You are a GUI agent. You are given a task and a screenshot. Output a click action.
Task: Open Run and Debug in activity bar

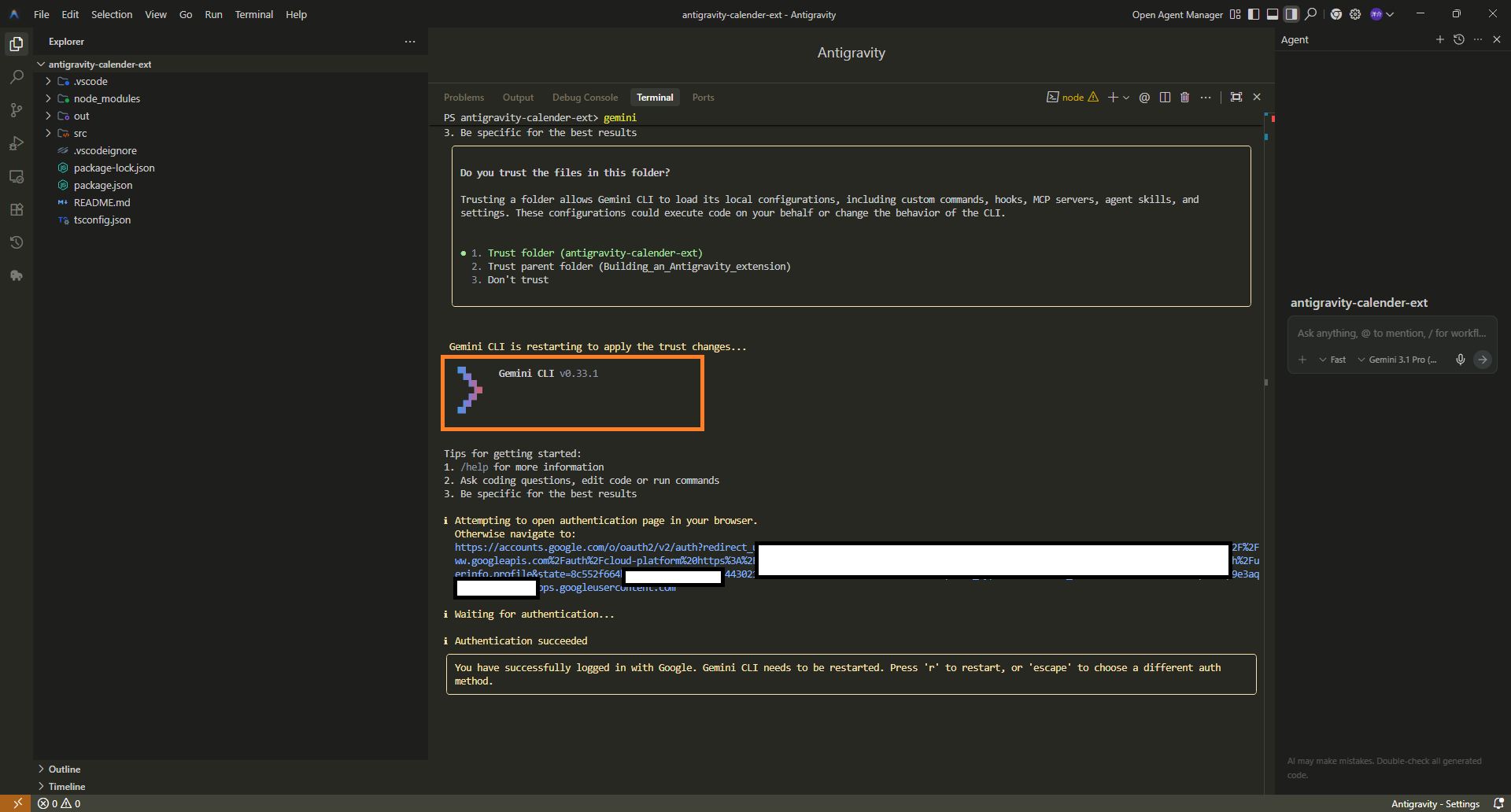point(16,143)
